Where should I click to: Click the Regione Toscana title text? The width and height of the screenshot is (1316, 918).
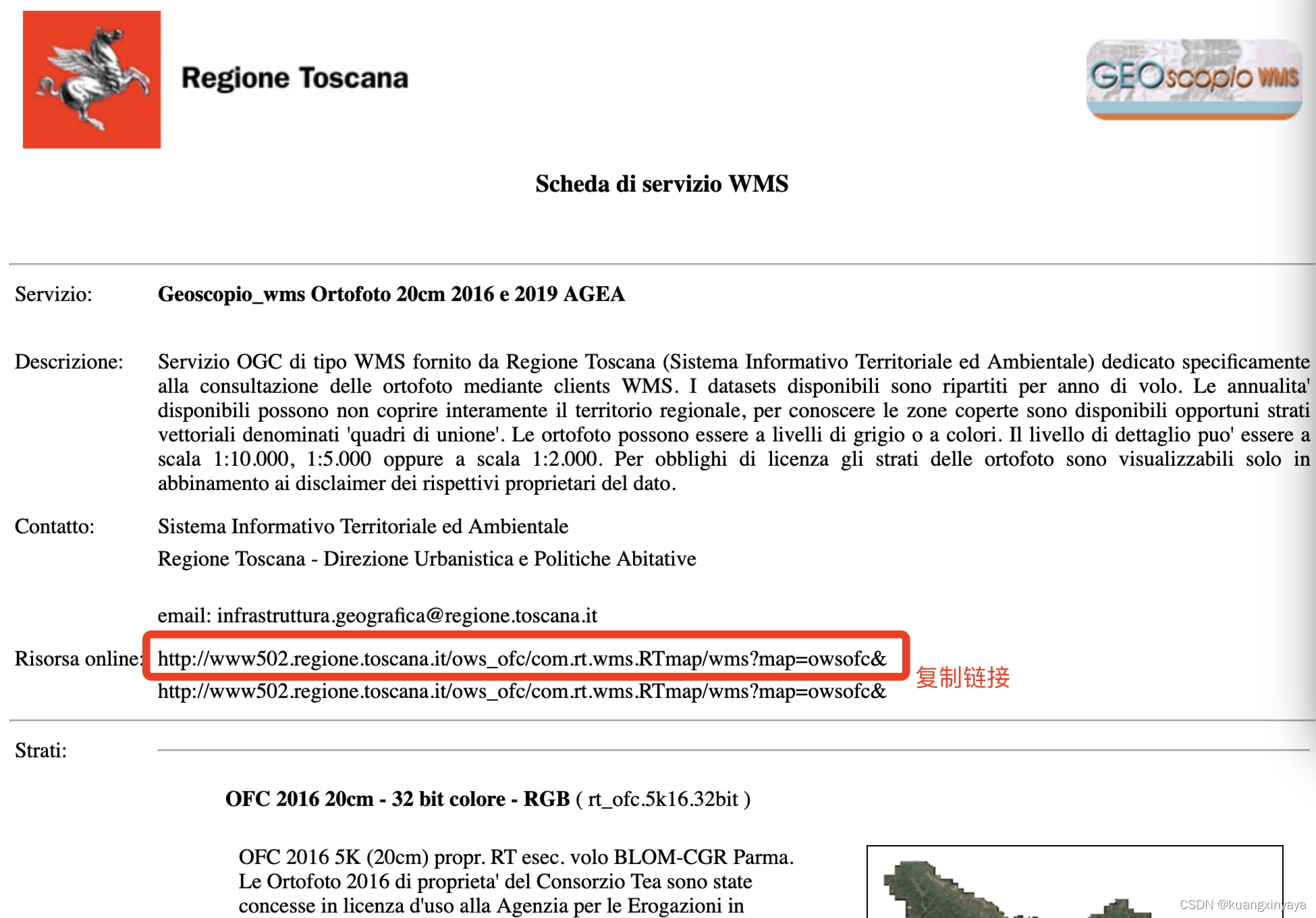[294, 78]
